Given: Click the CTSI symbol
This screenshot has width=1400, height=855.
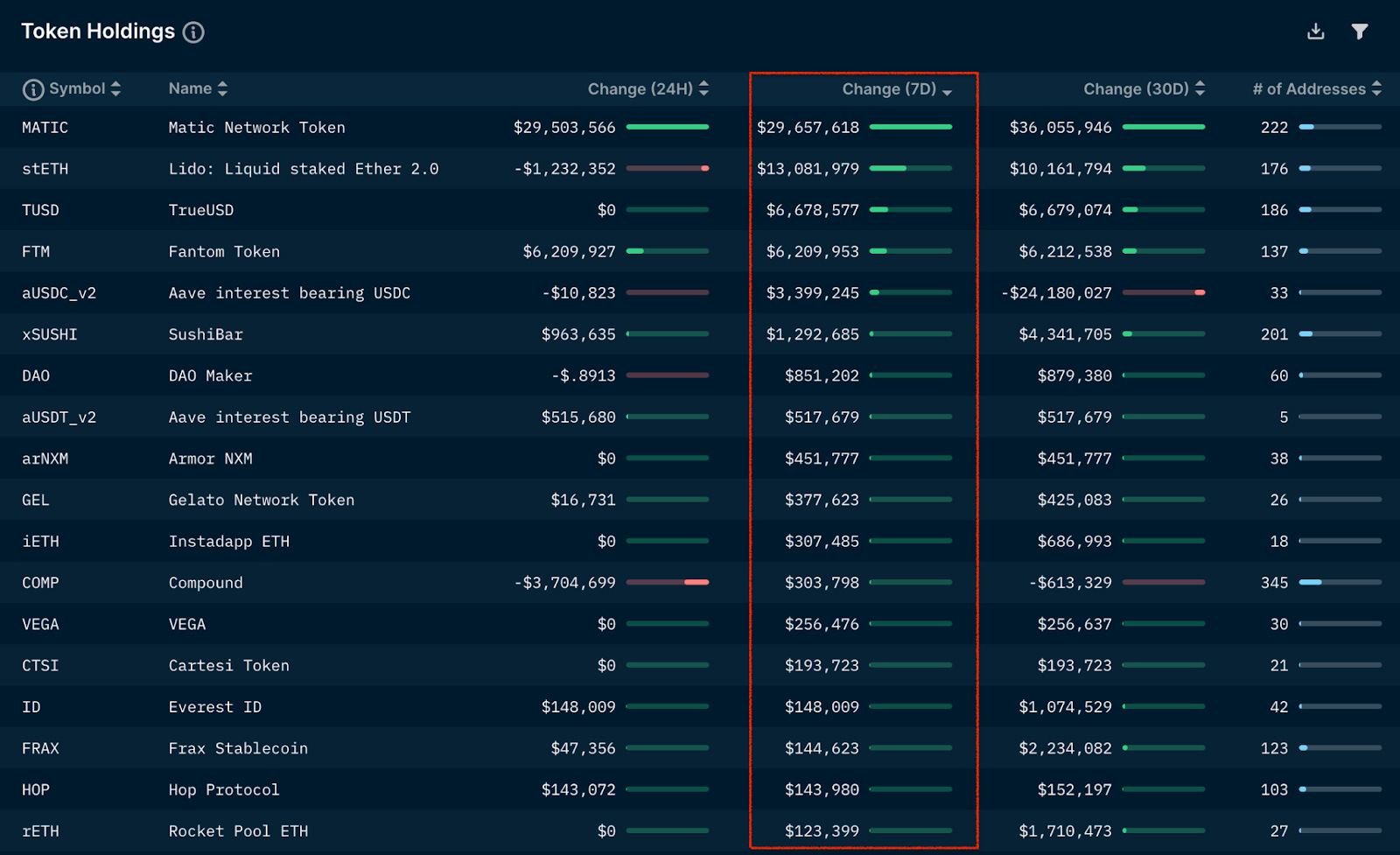Looking at the screenshot, I should 40,666.
